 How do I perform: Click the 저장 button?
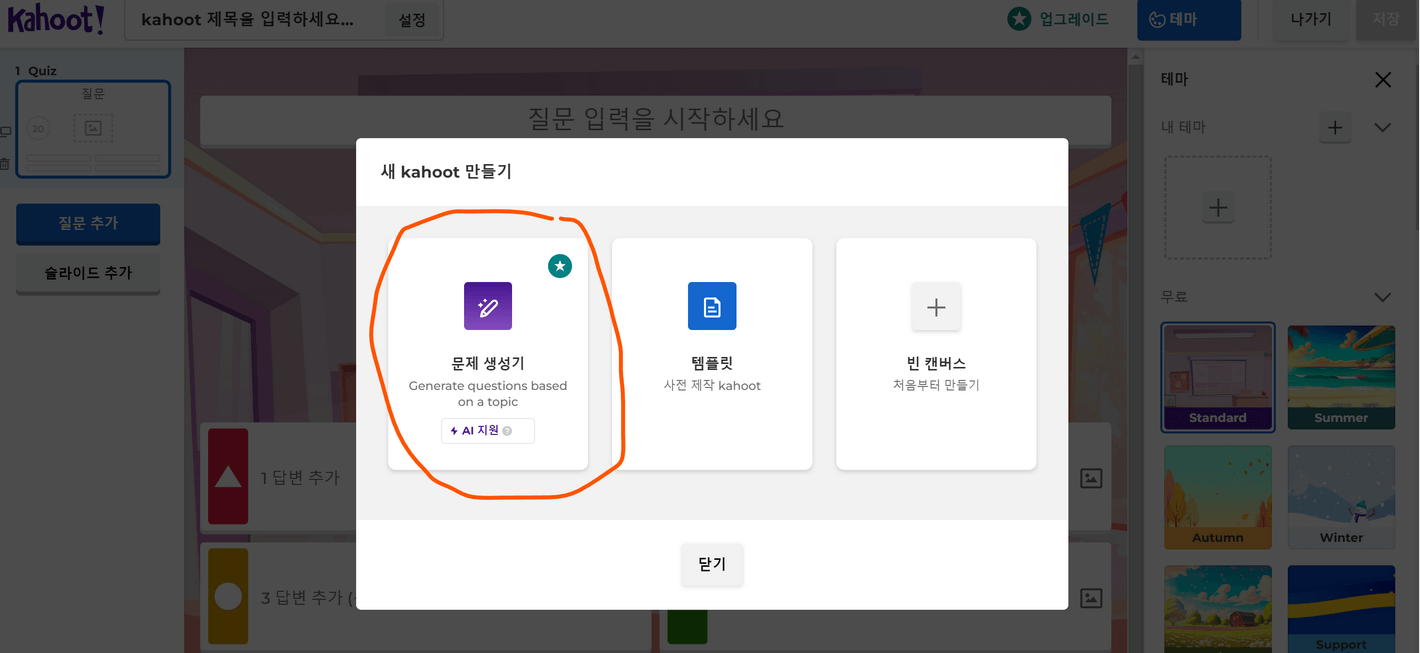[1386, 19]
